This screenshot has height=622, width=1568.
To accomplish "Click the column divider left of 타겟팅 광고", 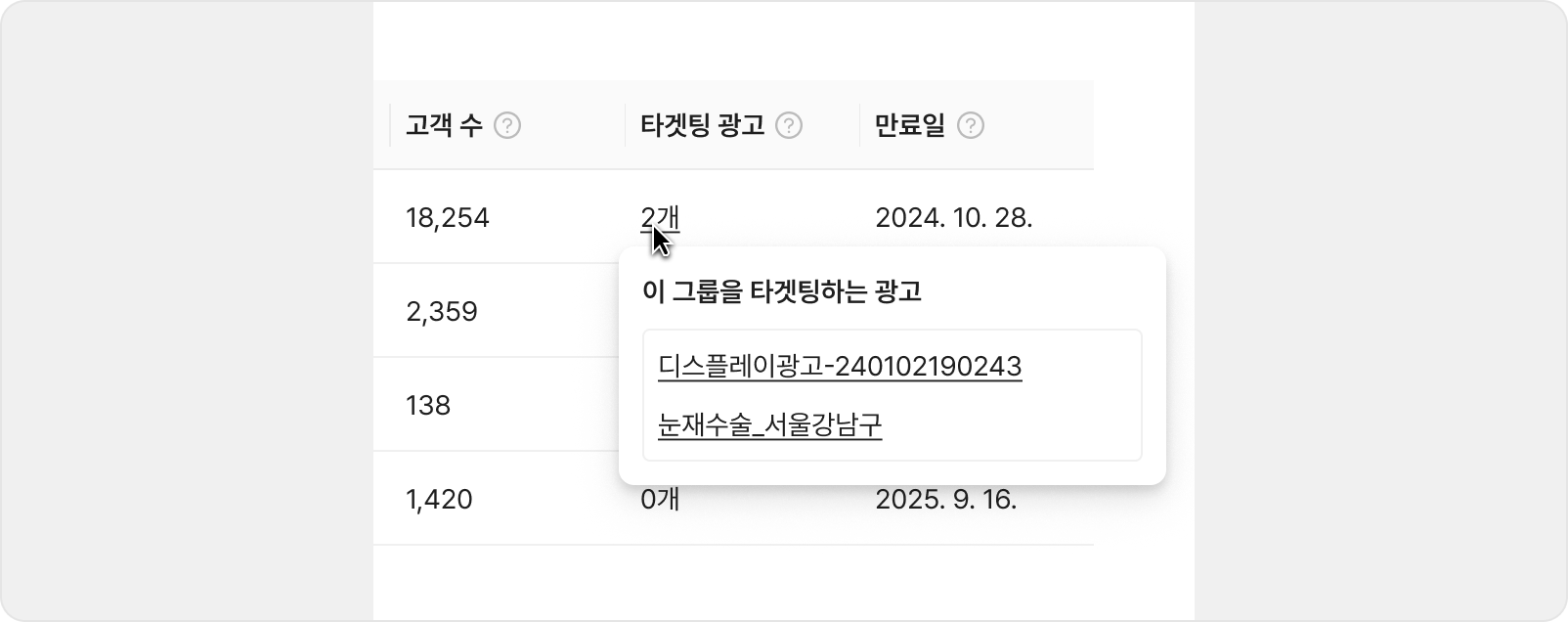I will click(x=625, y=125).
